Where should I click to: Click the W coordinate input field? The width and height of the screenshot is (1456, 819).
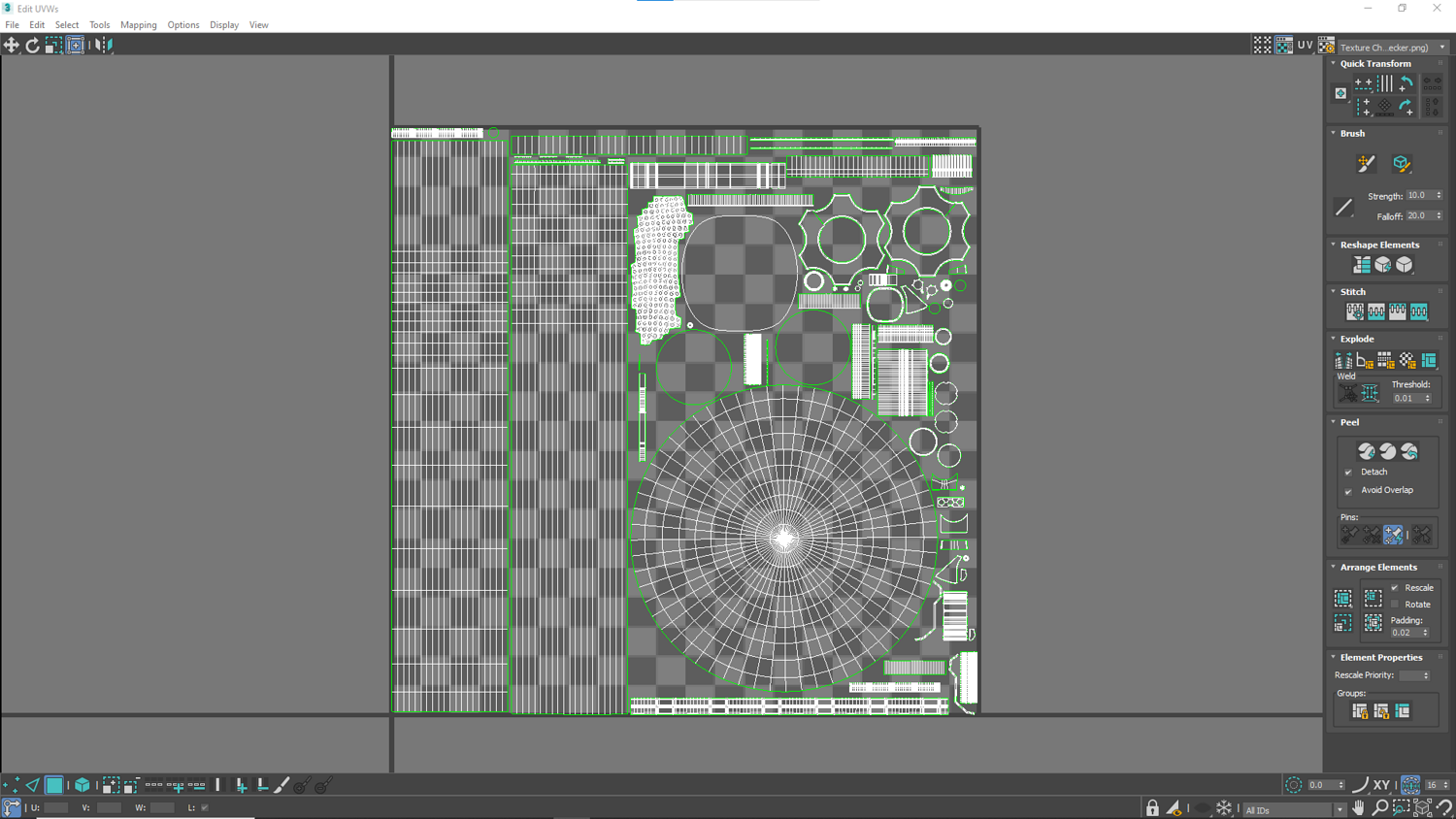click(x=162, y=807)
